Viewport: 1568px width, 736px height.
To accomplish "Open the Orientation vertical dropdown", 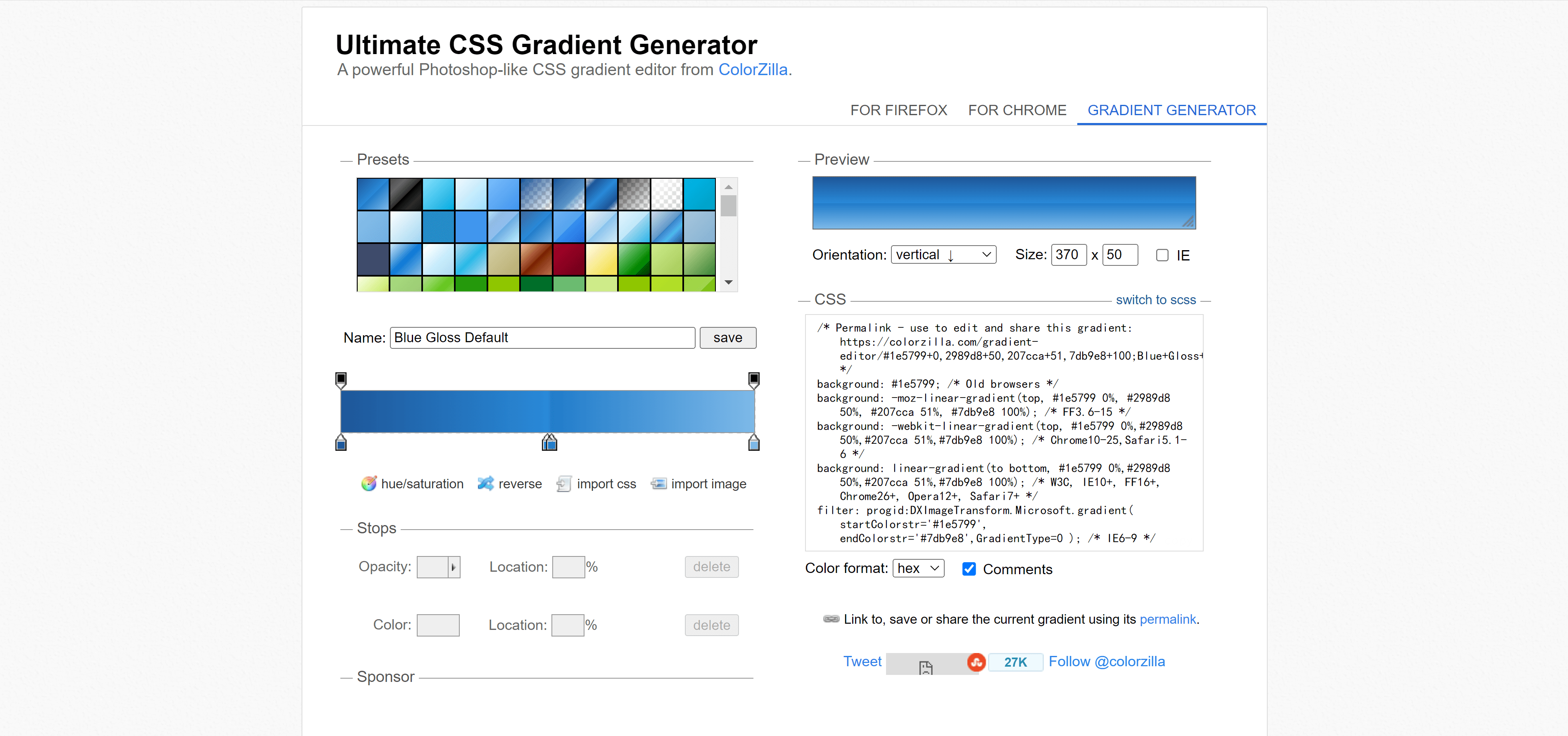I will [x=943, y=255].
